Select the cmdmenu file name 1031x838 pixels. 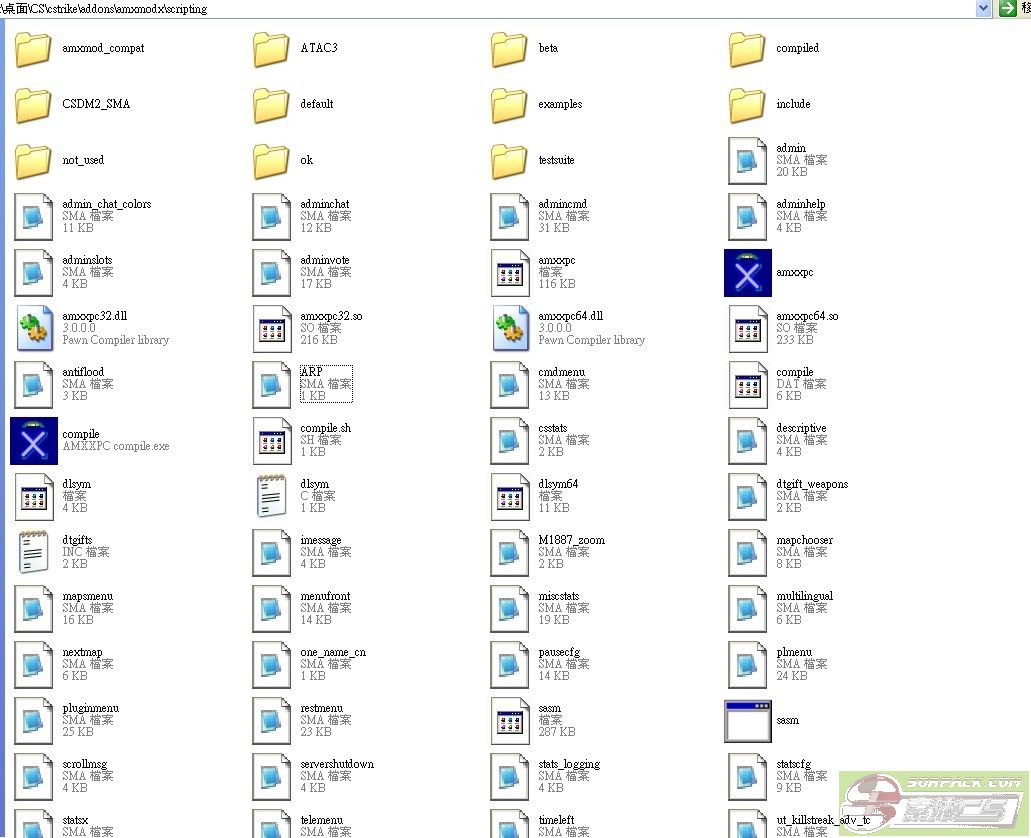point(561,372)
